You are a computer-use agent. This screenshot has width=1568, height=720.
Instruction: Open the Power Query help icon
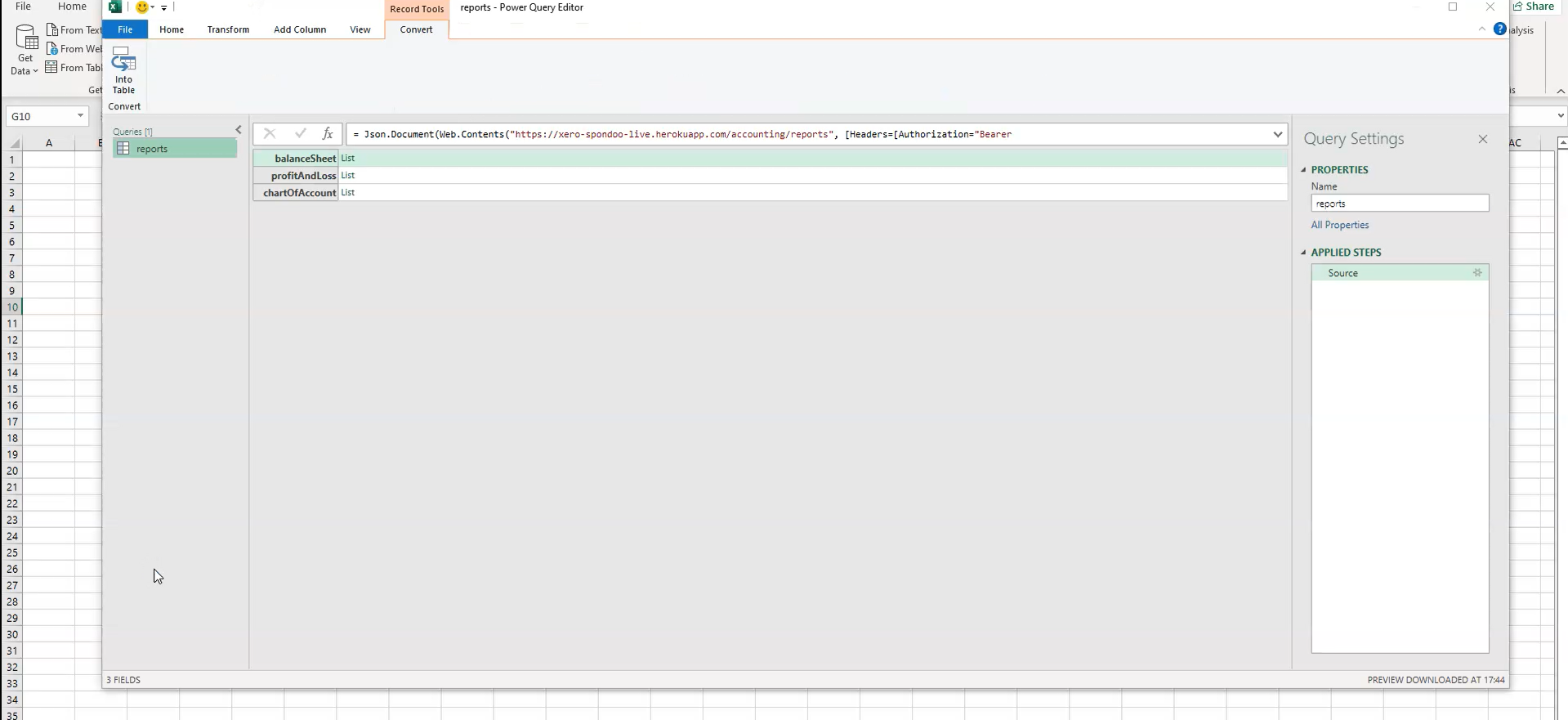click(1499, 29)
